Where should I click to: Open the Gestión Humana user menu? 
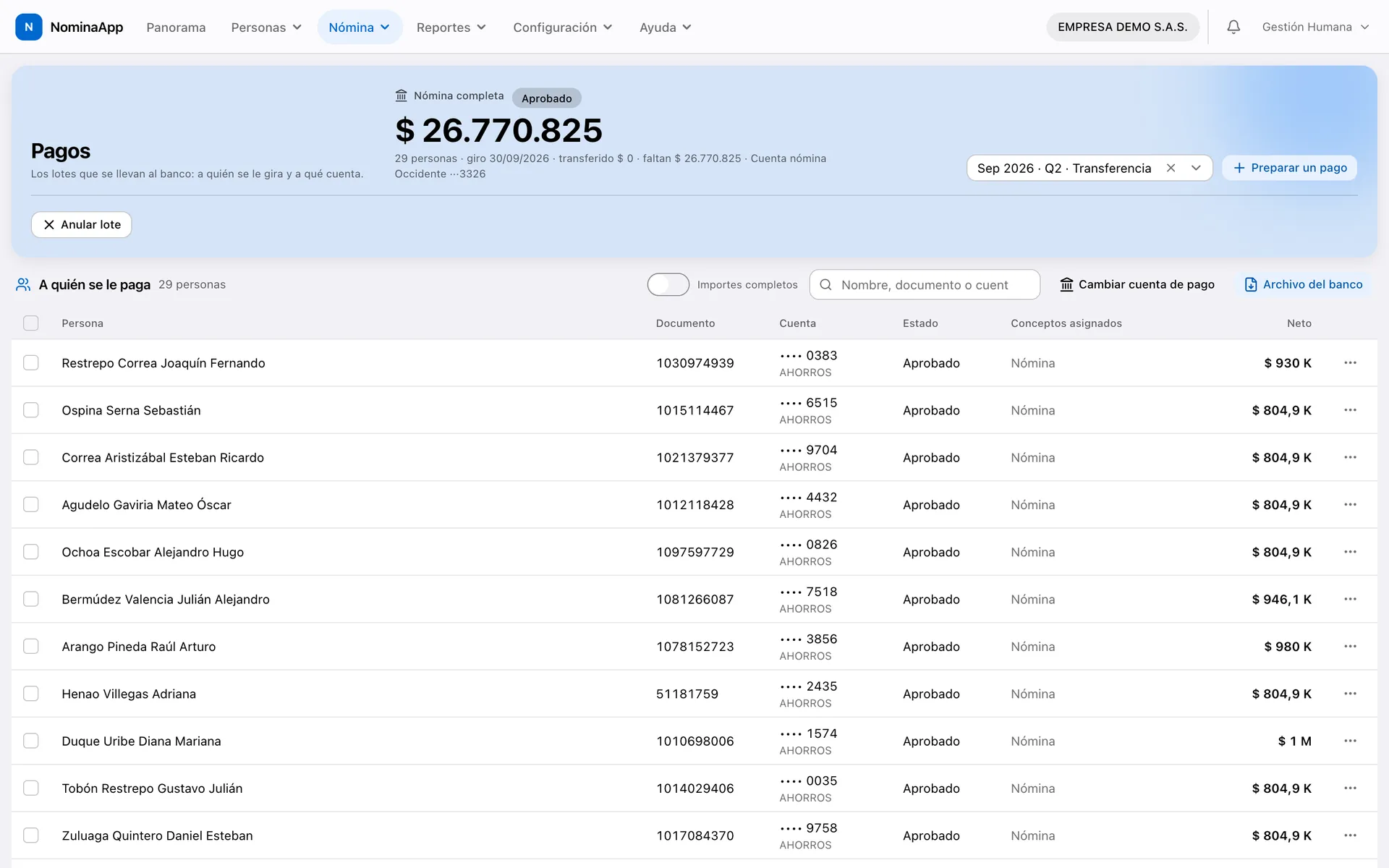1315,27
